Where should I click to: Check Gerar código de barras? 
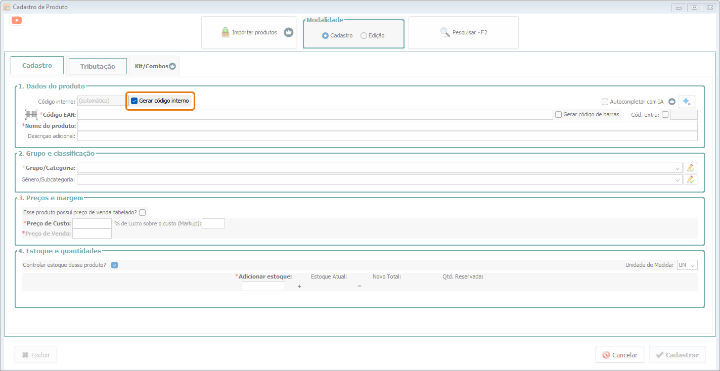(x=558, y=114)
